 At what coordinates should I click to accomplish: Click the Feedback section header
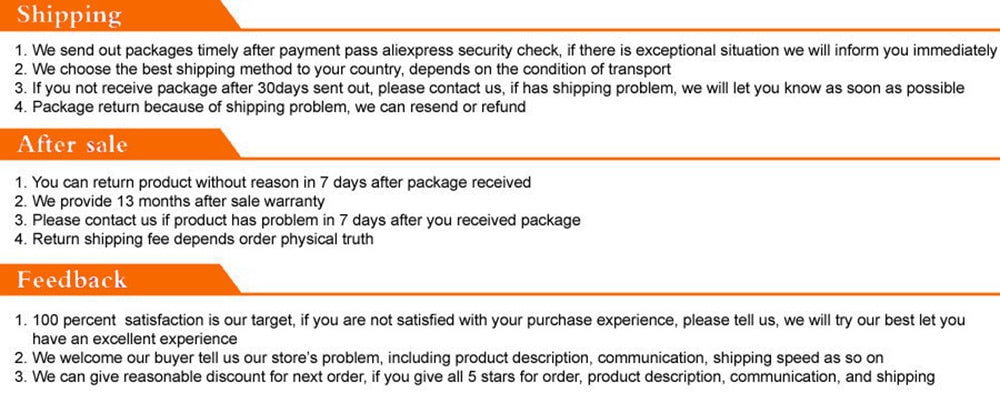[x=72, y=280]
